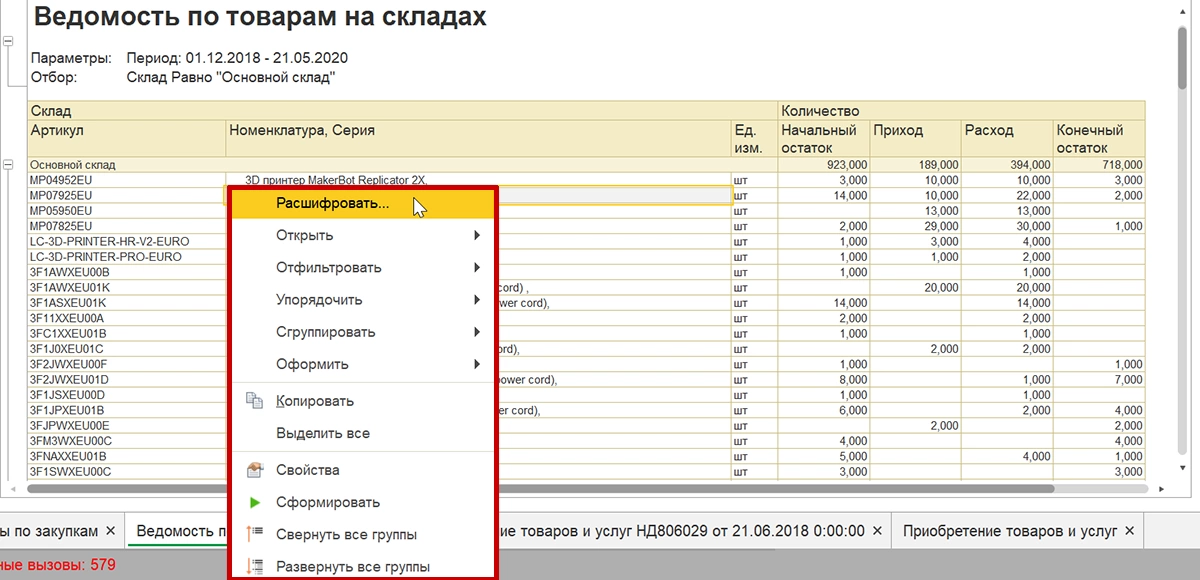
Task: Select the 3FNAXXEU01B article cell
Action: tap(127, 456)
